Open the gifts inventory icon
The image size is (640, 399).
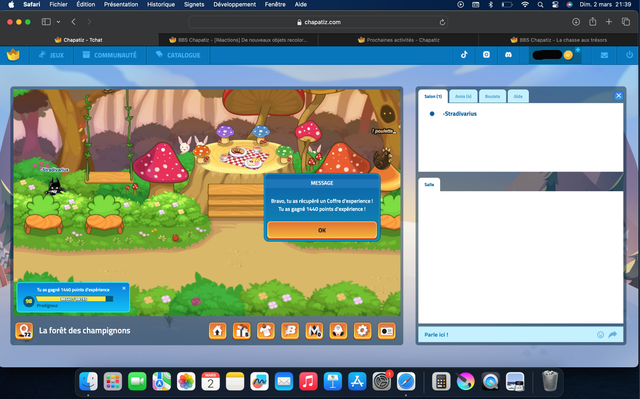pyautogui.click(x=242, y=331)
